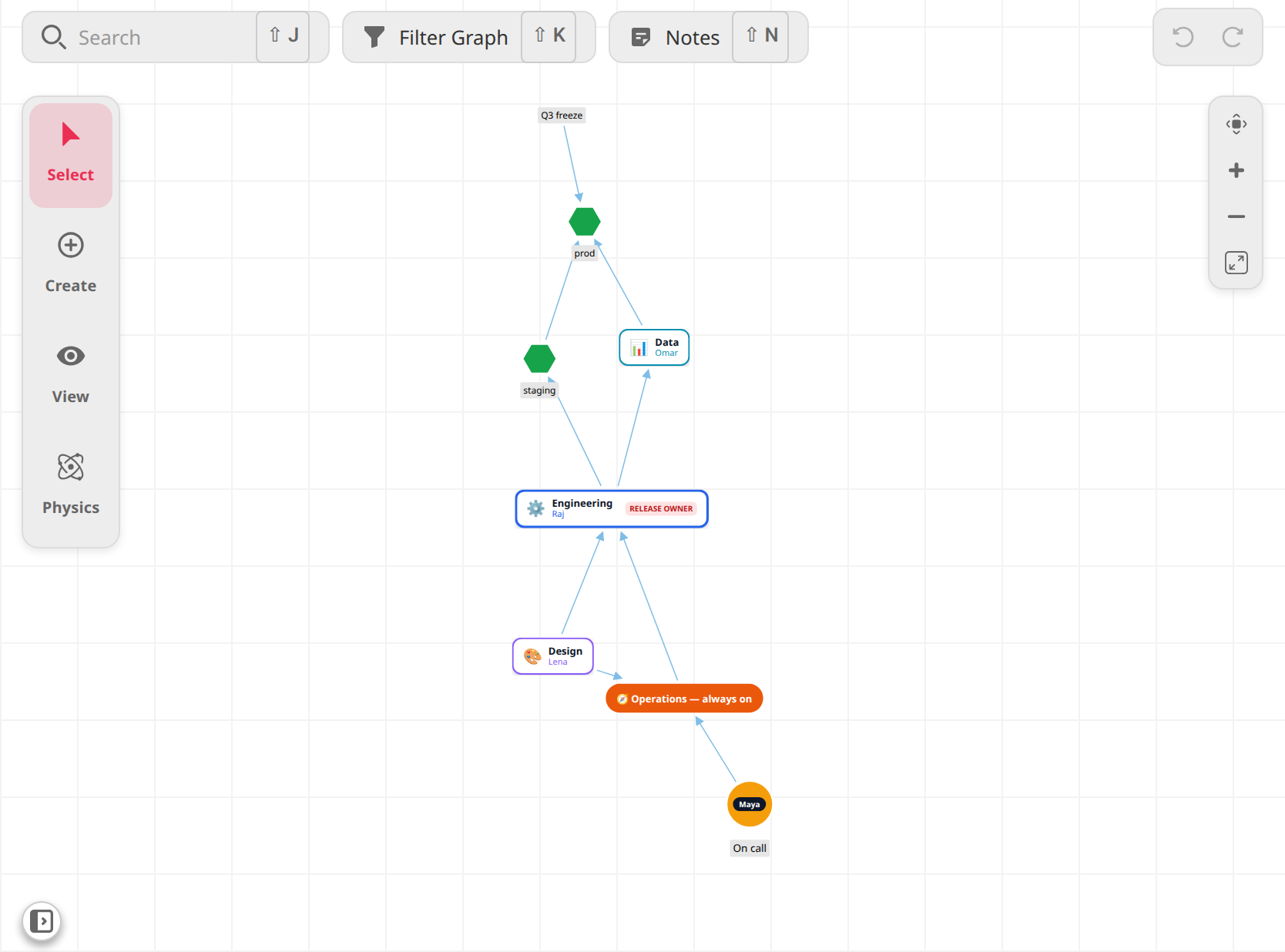This screenshot has width=1285, height=952.
Task: Select the Data Omar node
Action: [654, 347]
